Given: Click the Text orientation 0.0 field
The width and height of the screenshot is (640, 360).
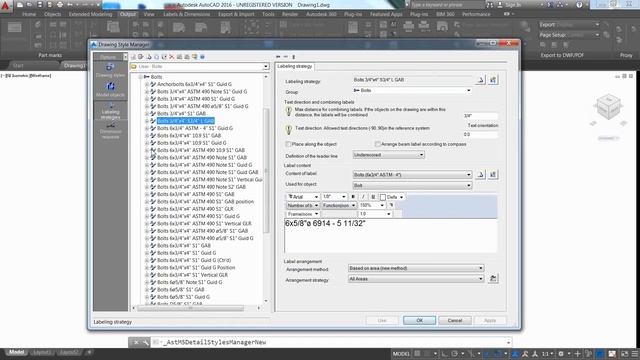Looking at the screenshot, I should 480,134.
